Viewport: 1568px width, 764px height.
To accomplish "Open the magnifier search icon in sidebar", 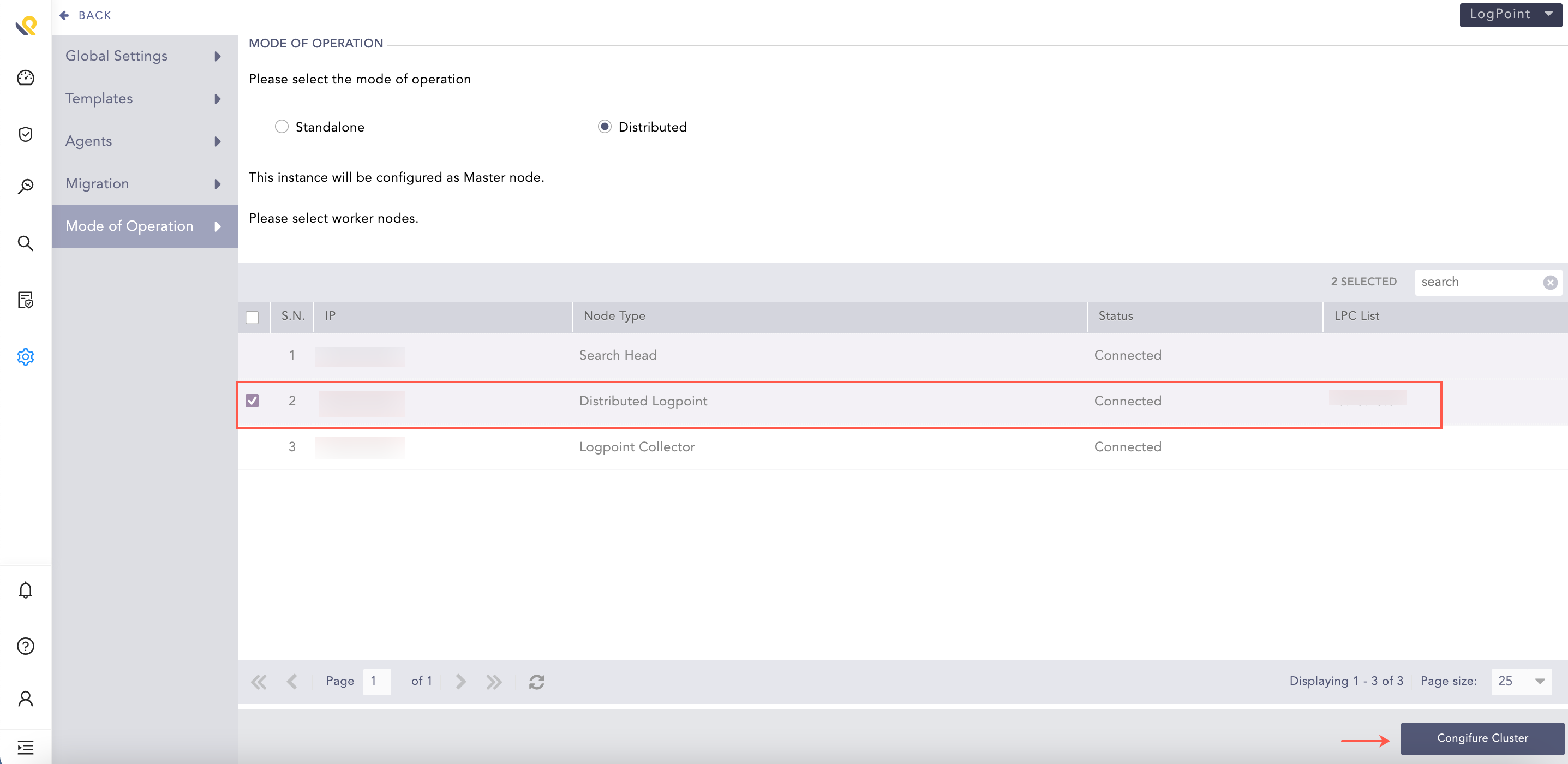I will pos(26,243).
